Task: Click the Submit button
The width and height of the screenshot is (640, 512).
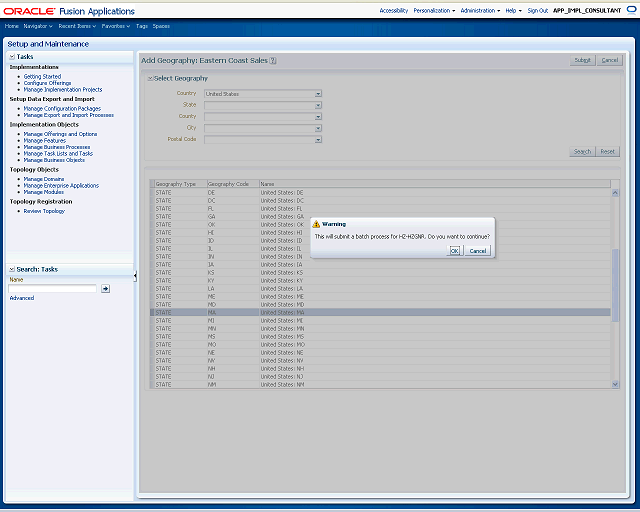Action: [x=582, y=60]
